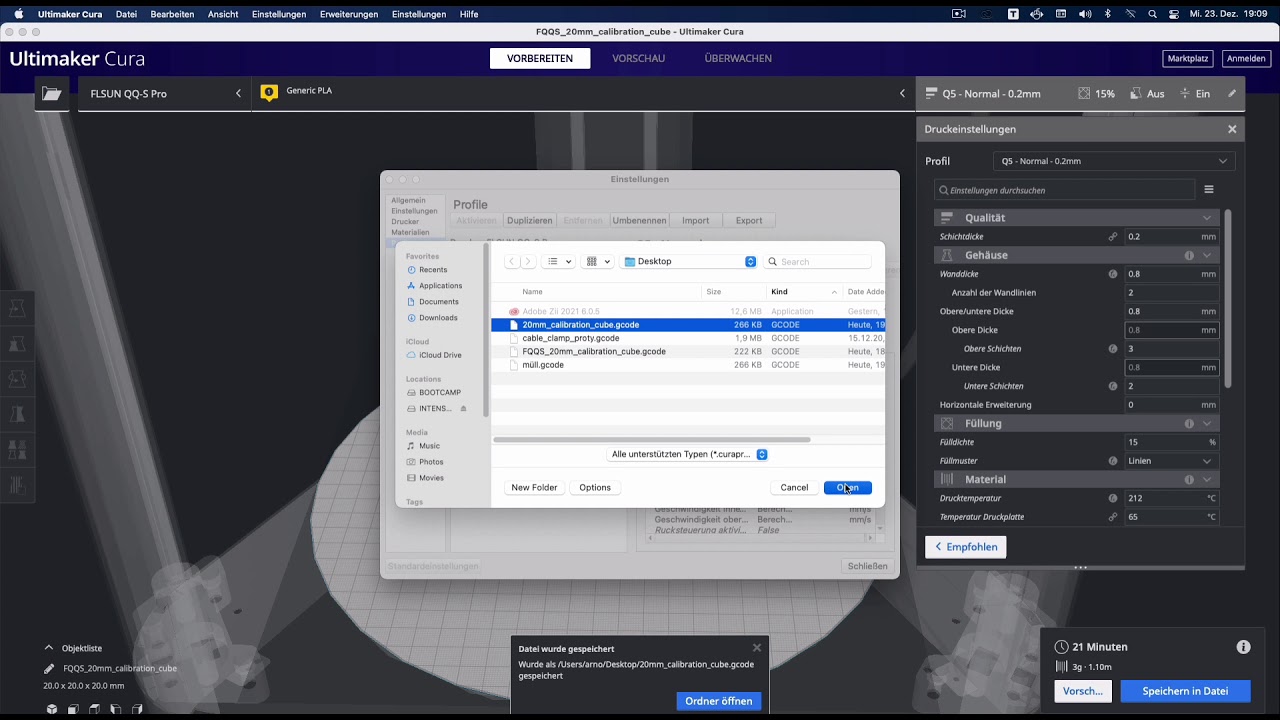
Task: Collapse the Material section
Action: [1207, 479]
